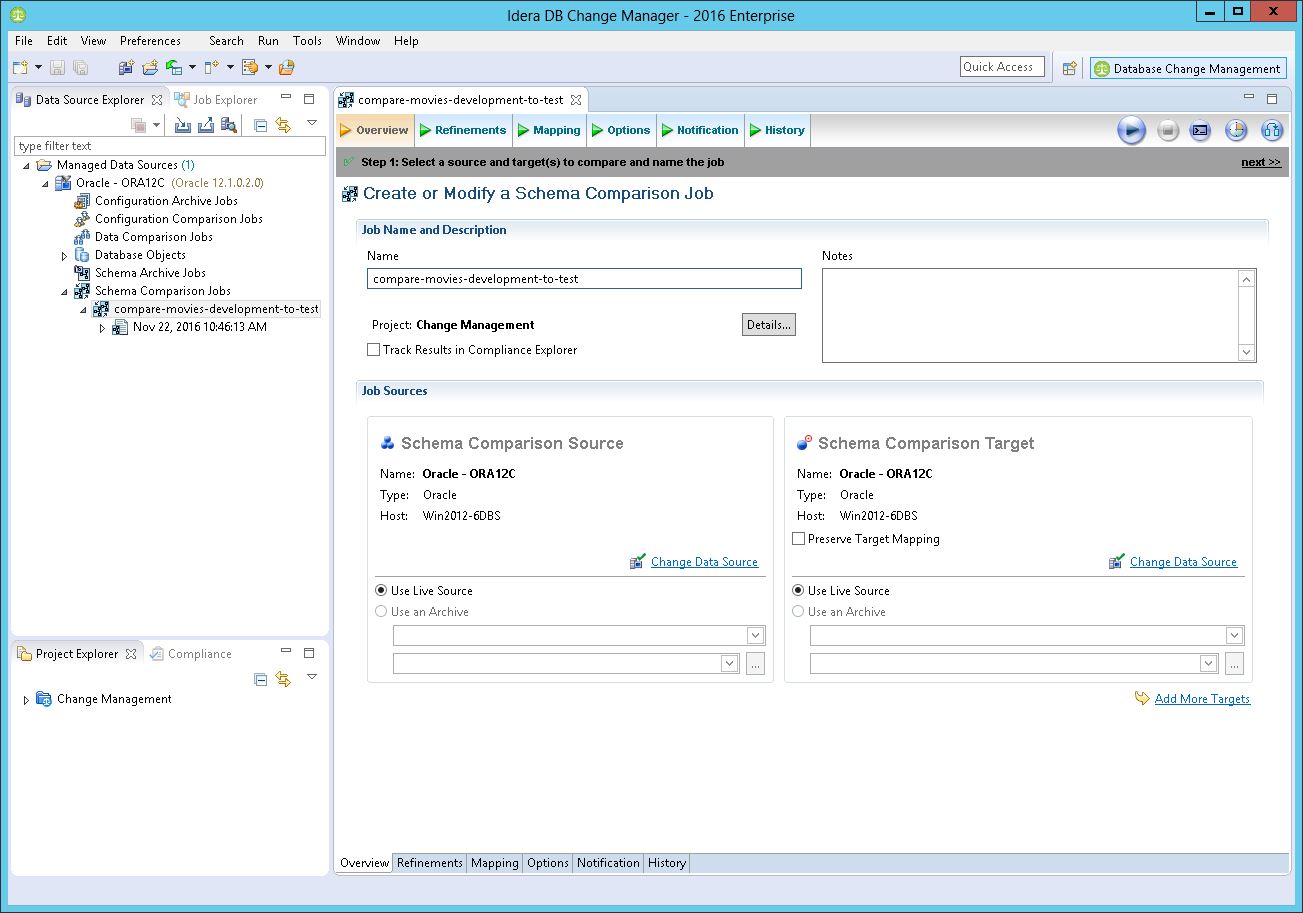Click the schedule job clock icon
The height and width of the screenshot is (913, 1303).
point(1236,130)
